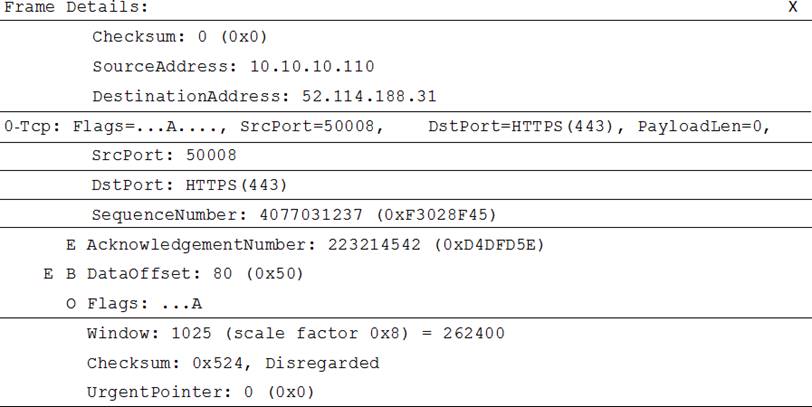Click the B marker beside DataOffset

click(71, 274)
